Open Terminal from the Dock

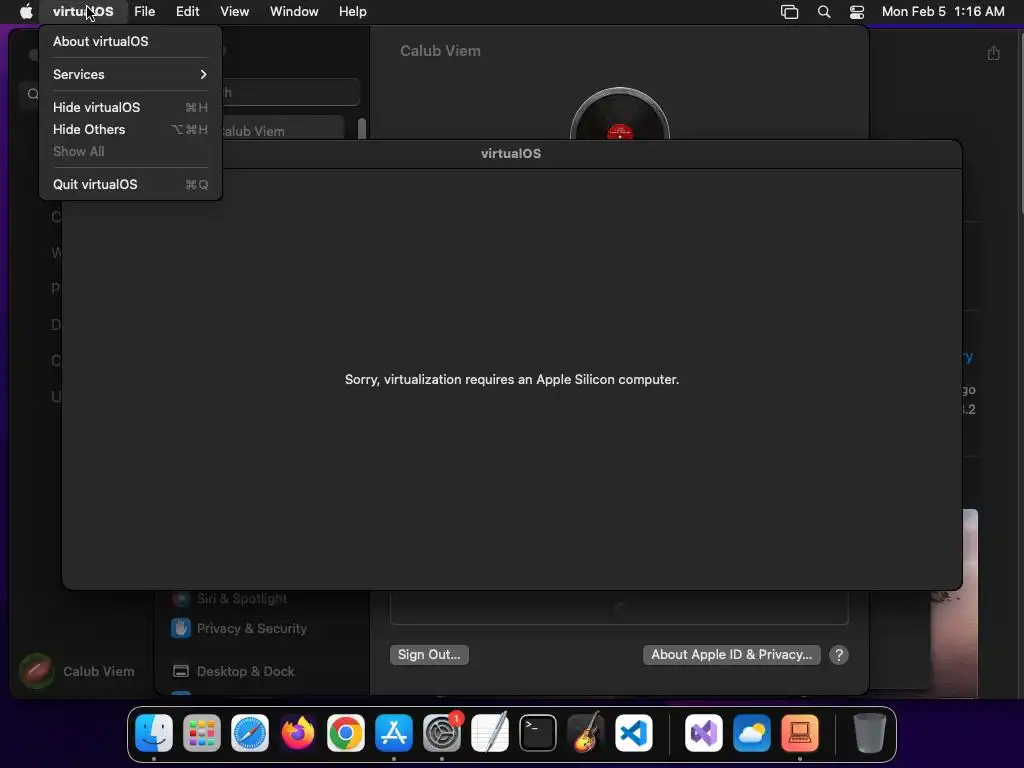[x=538, y=733]
